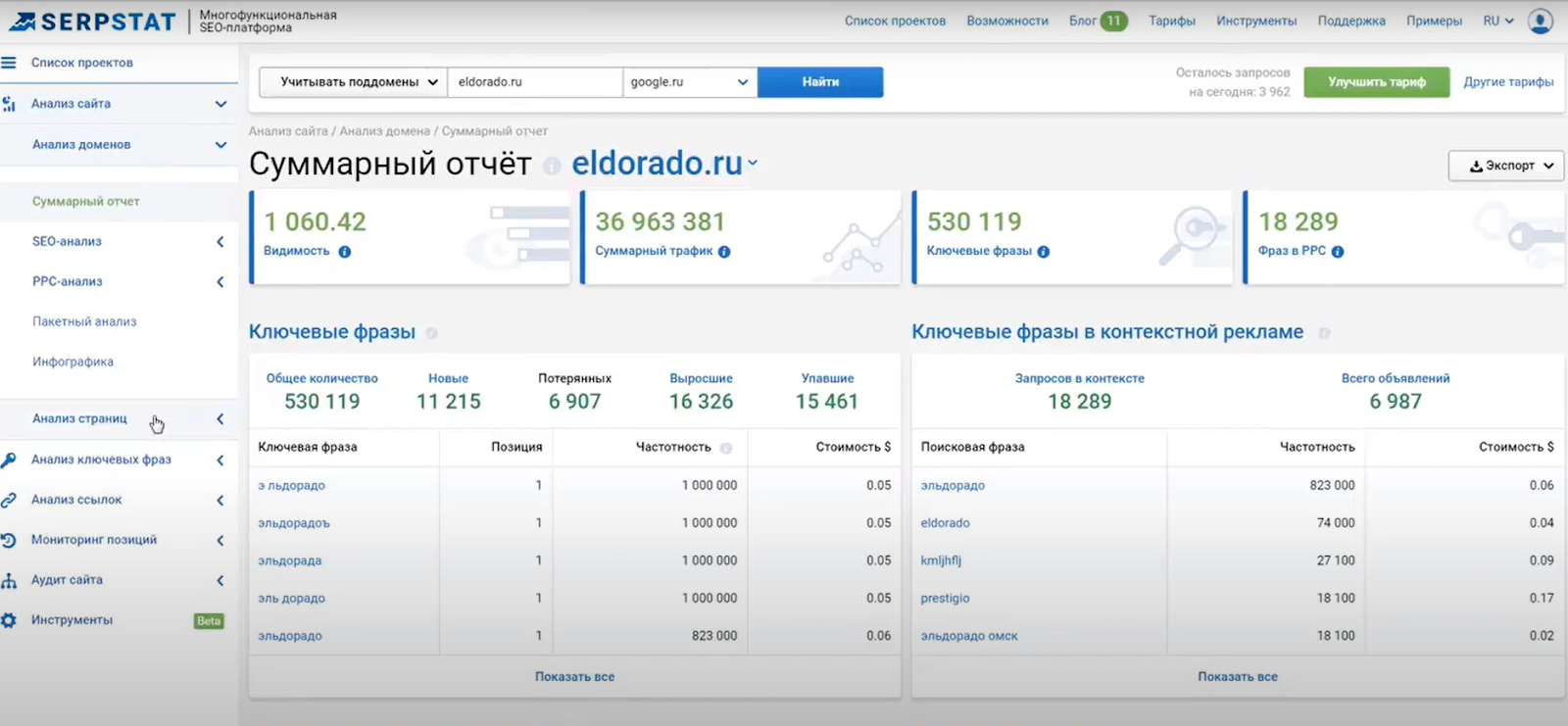The width and height of the screenshot is (1568, 726).
Task: Select Суммарный отчет in sidebar
Action: point(86,202)
